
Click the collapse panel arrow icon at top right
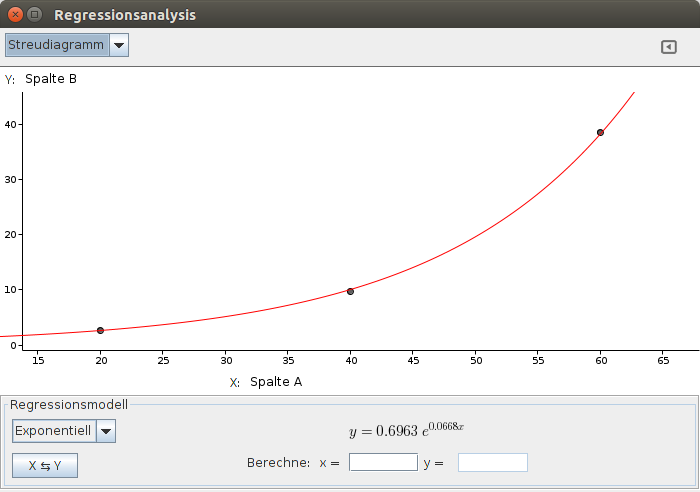pos(669,47)
